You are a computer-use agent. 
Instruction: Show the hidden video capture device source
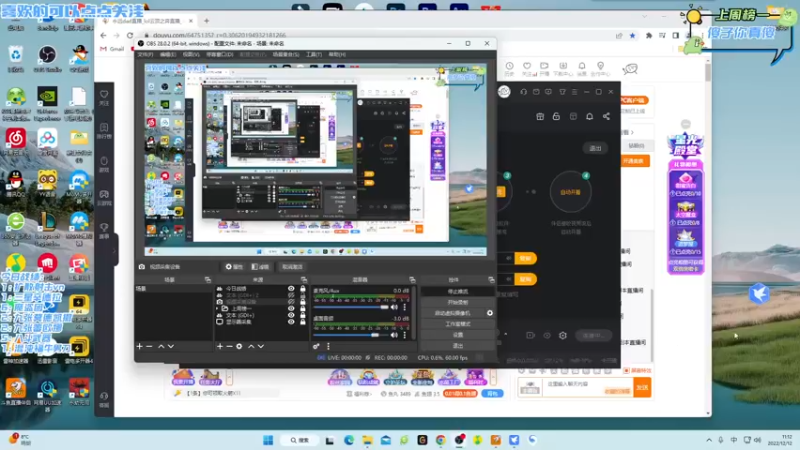pyautogui.click(x=291, y=302)
